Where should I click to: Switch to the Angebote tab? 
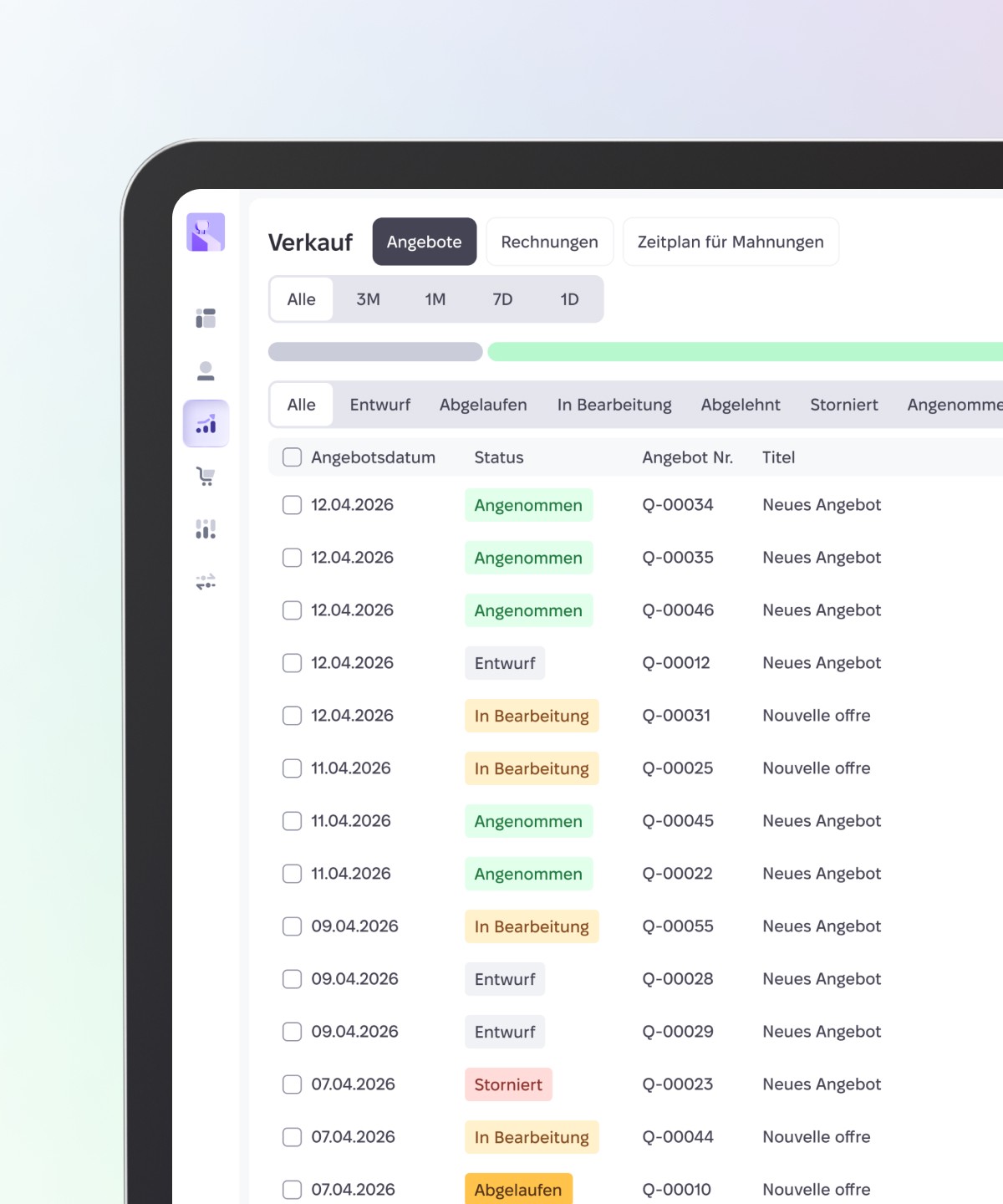(425, 242)
